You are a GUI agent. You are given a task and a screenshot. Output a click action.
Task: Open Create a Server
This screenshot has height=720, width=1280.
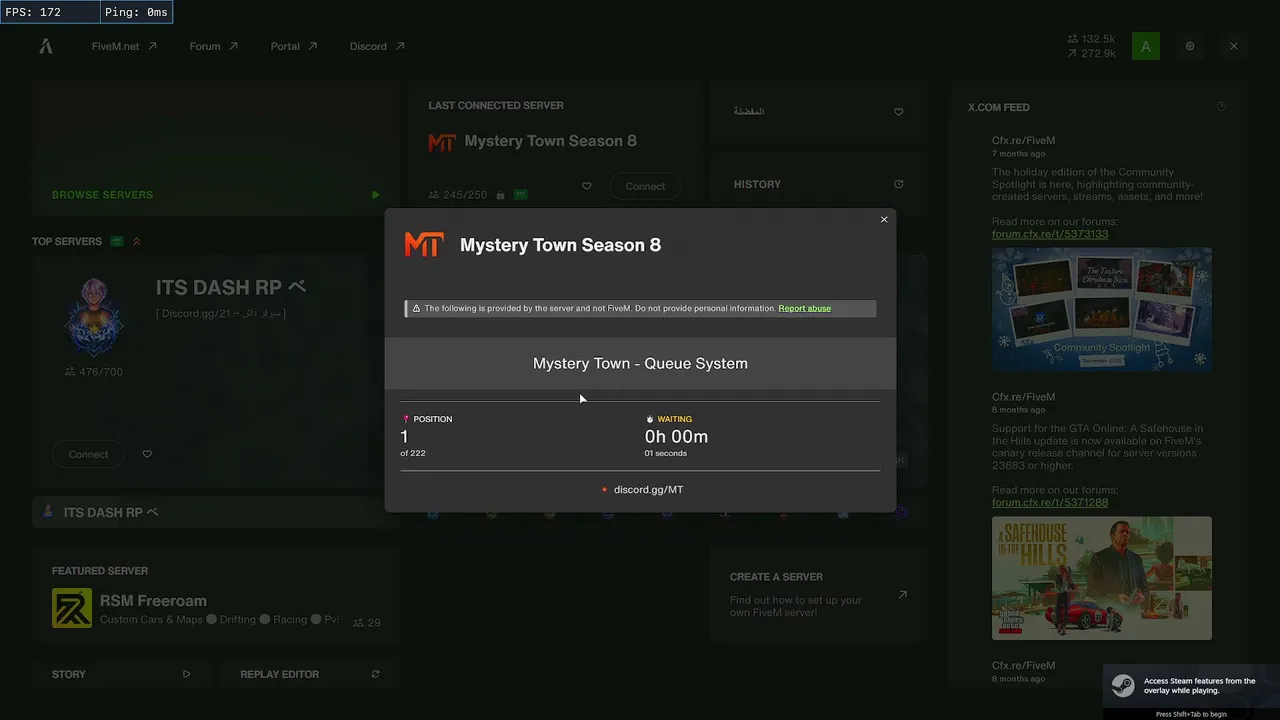818,594
